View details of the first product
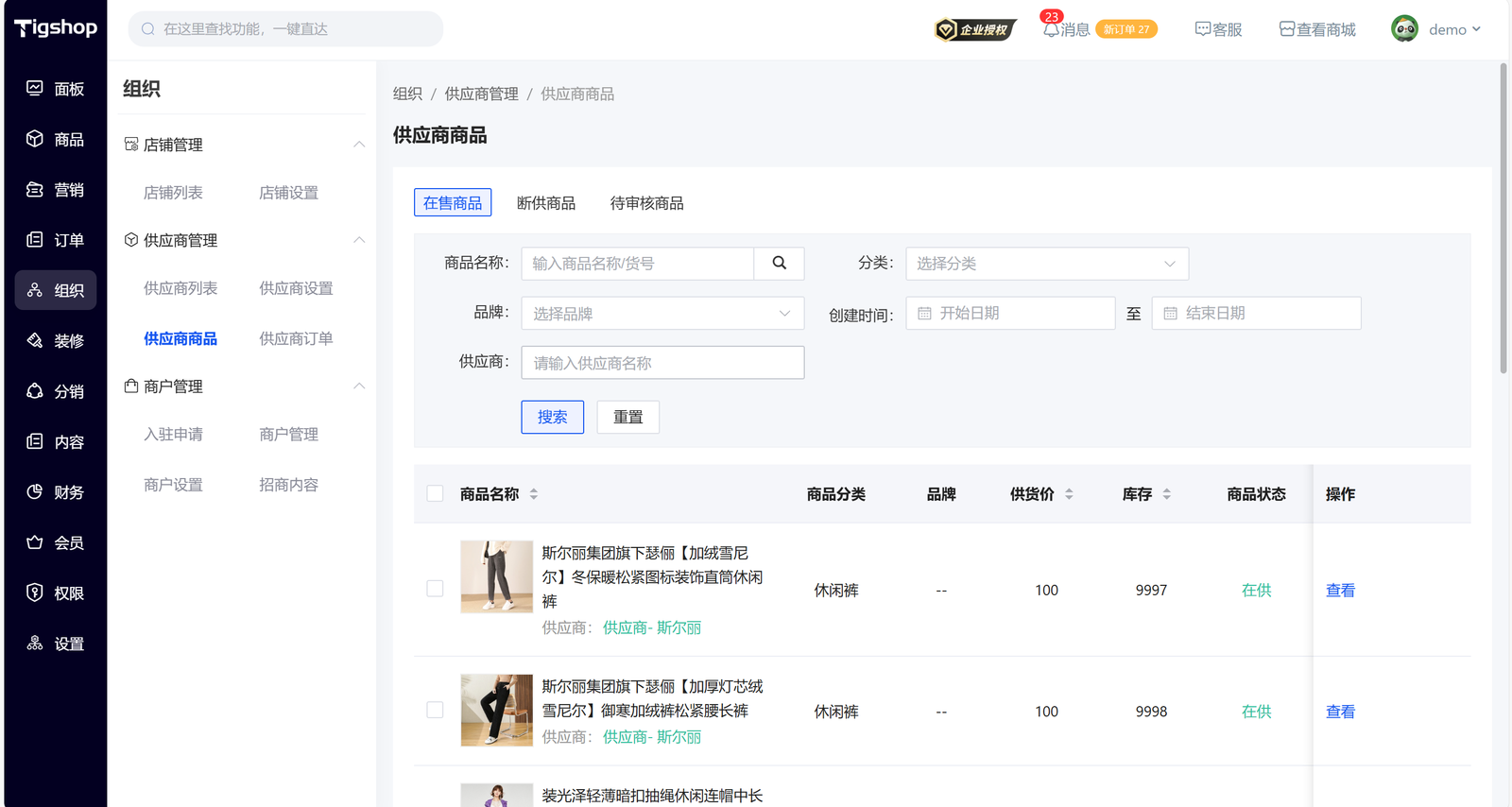The width and height of the screenshot is (1512, 807). coord(1339,590)
